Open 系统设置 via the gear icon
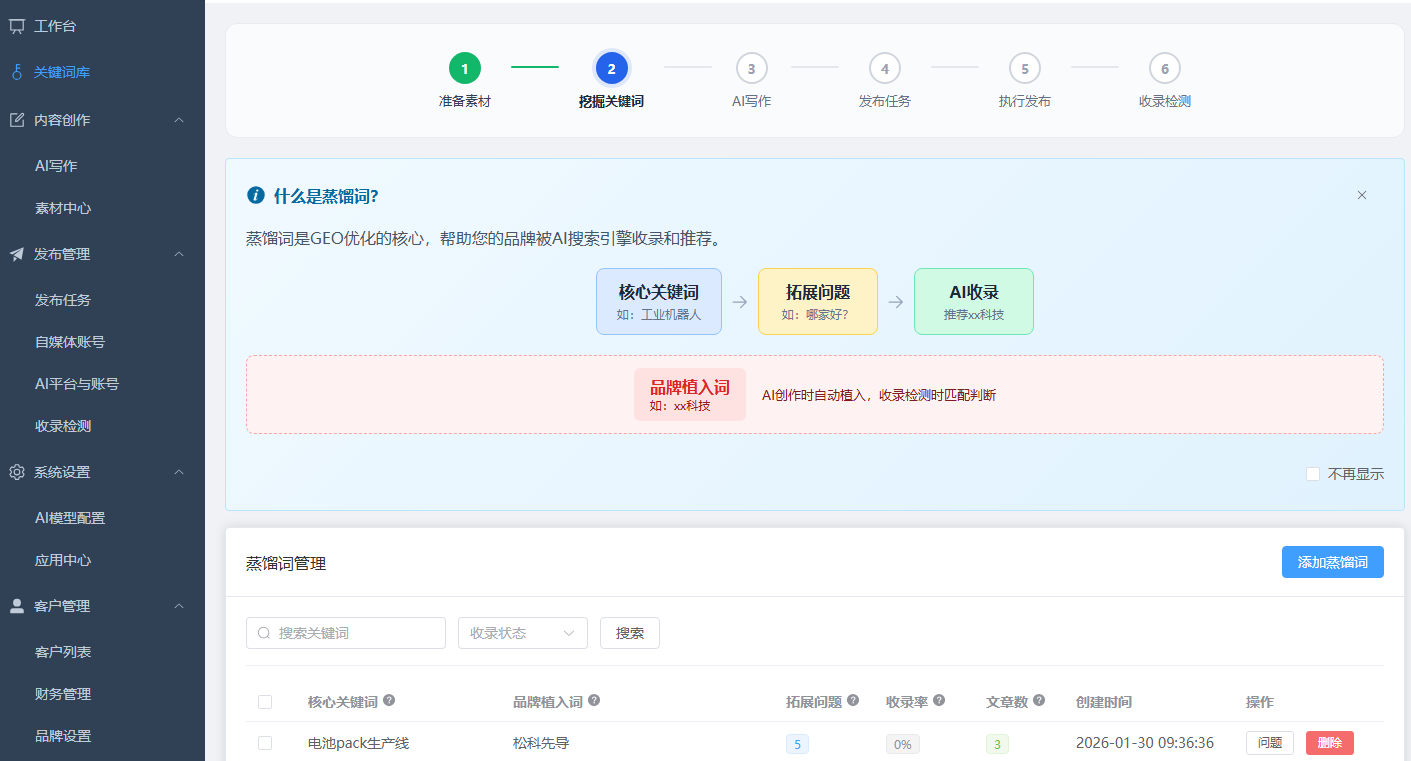This screenshot has width=1411, height=761. point(16,472)
